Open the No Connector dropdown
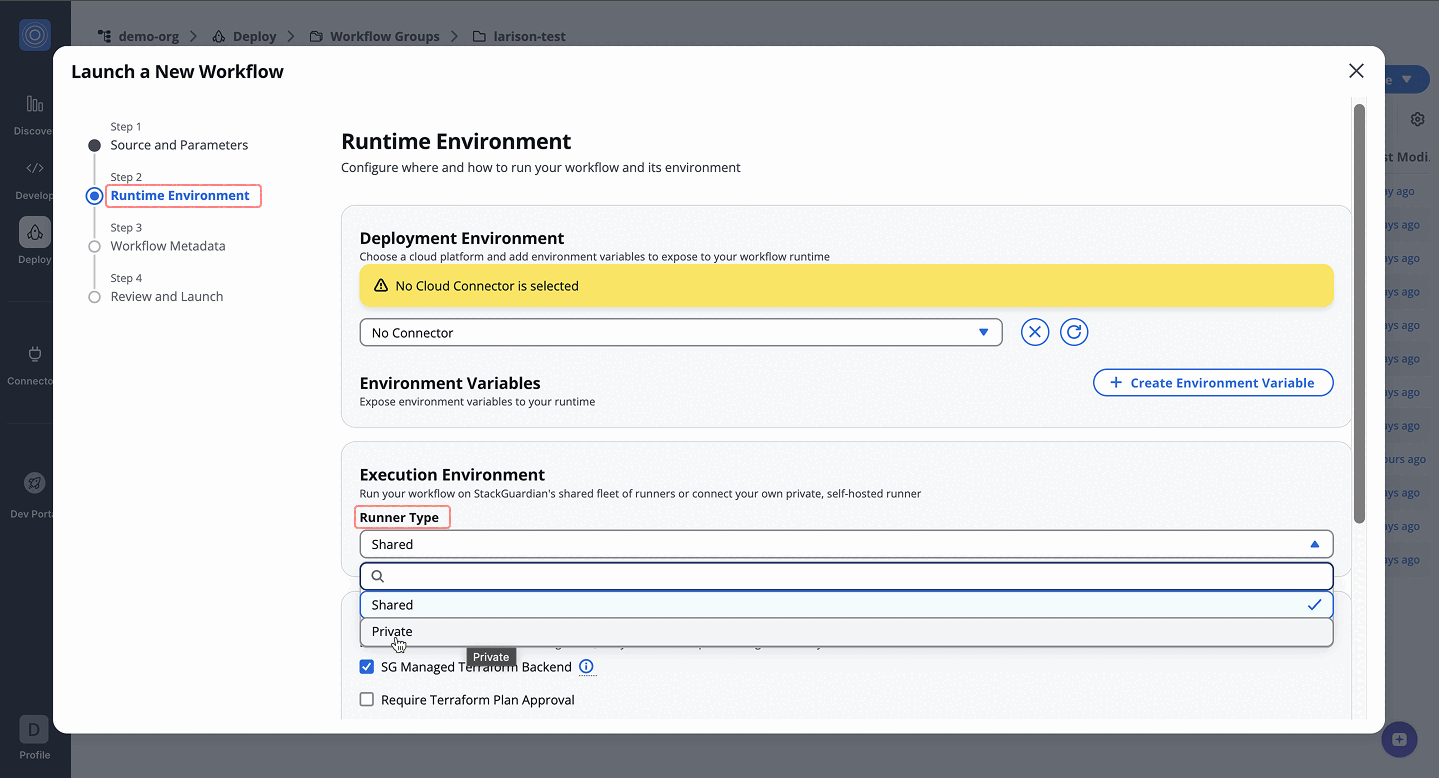 tap(680, 331)
